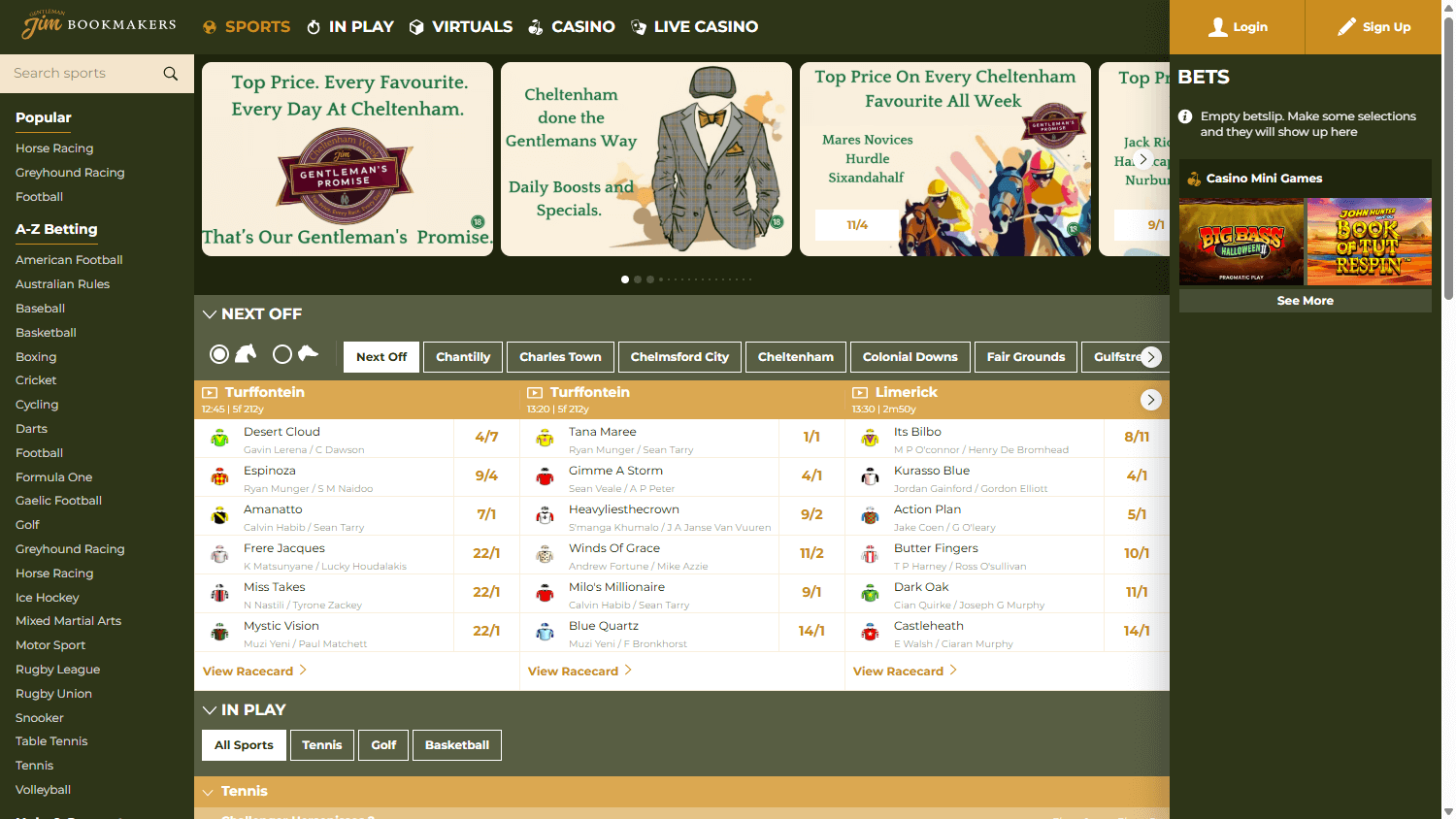This screenshot has height=819, width=1456.
Task: Open View Racecard arrow under Mystic Vision
Action: coord(303,671)
